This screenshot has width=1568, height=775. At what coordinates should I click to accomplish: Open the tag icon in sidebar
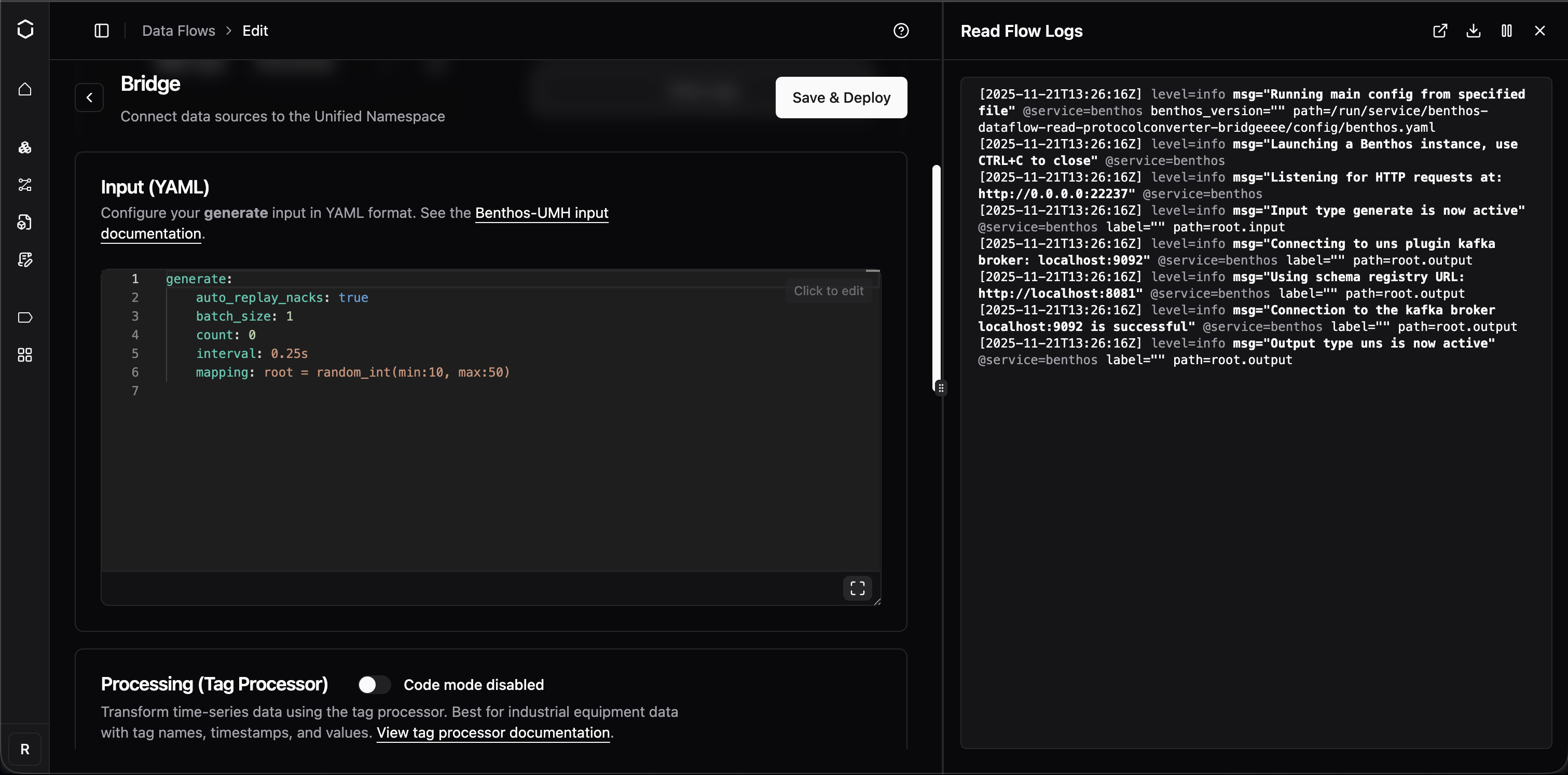(25, 317)
